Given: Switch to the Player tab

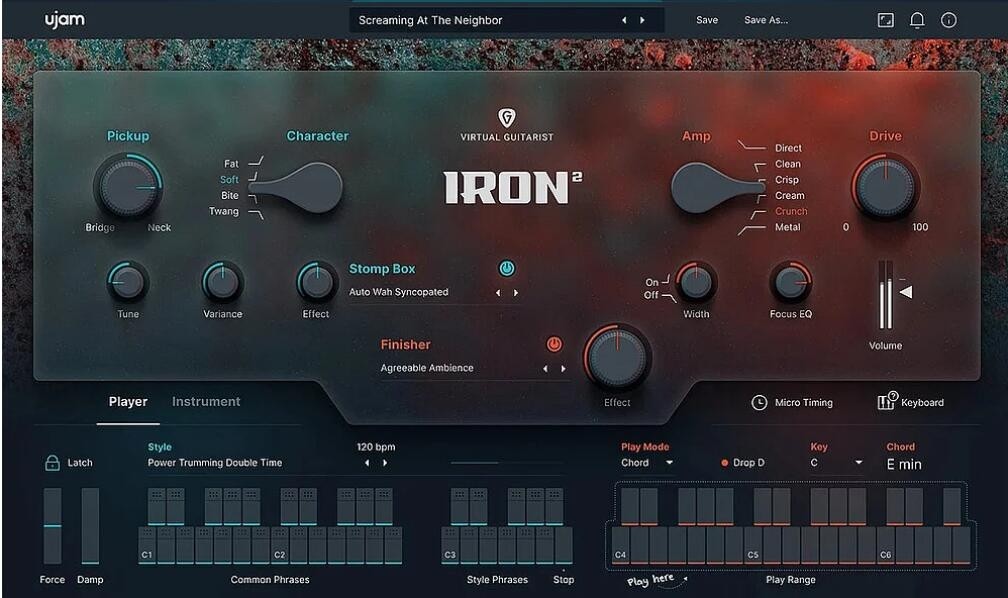Looking at the screenshot, I should point(128,401).
